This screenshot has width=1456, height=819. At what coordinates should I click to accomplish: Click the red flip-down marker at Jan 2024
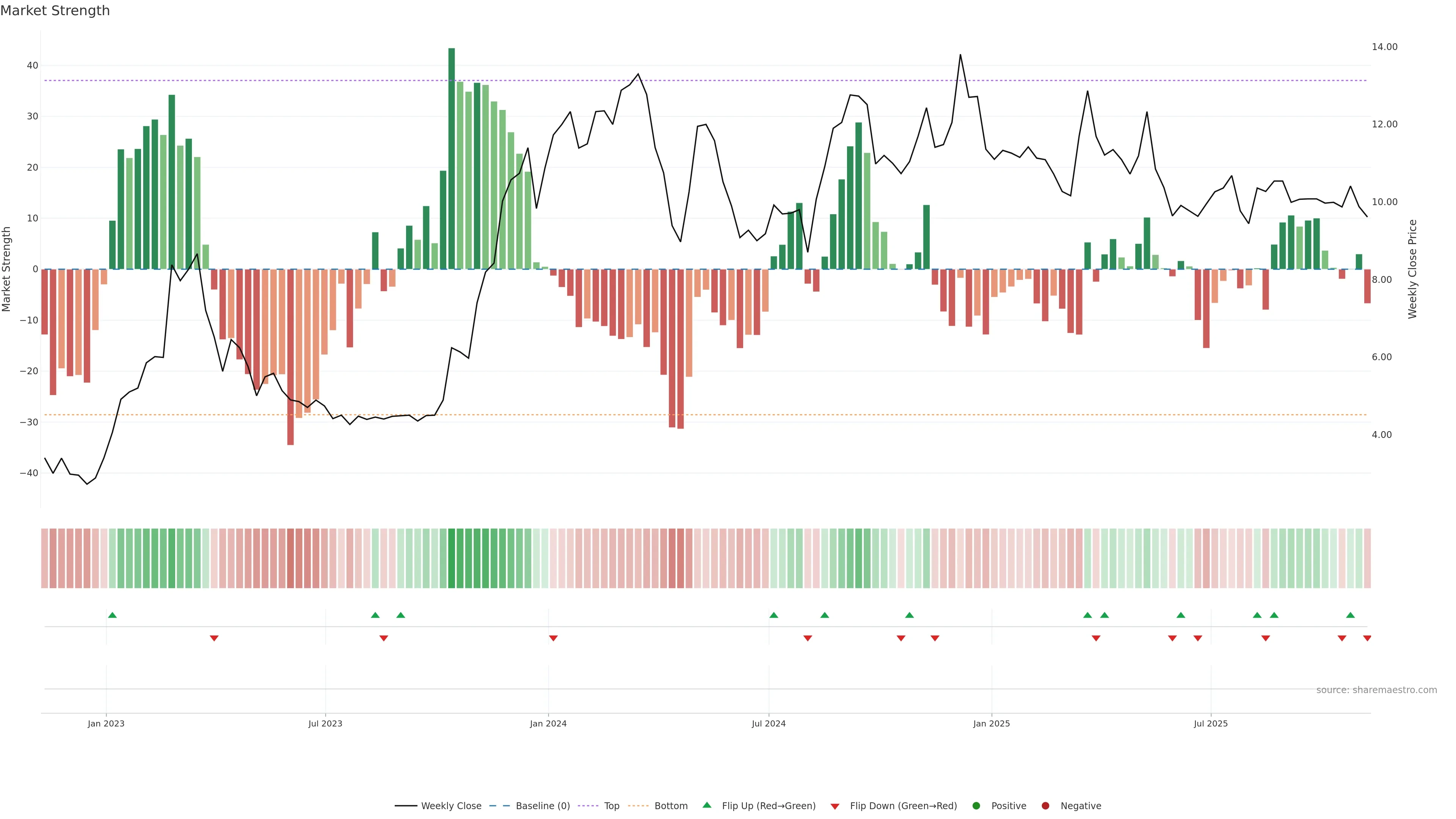coord(553,638)
